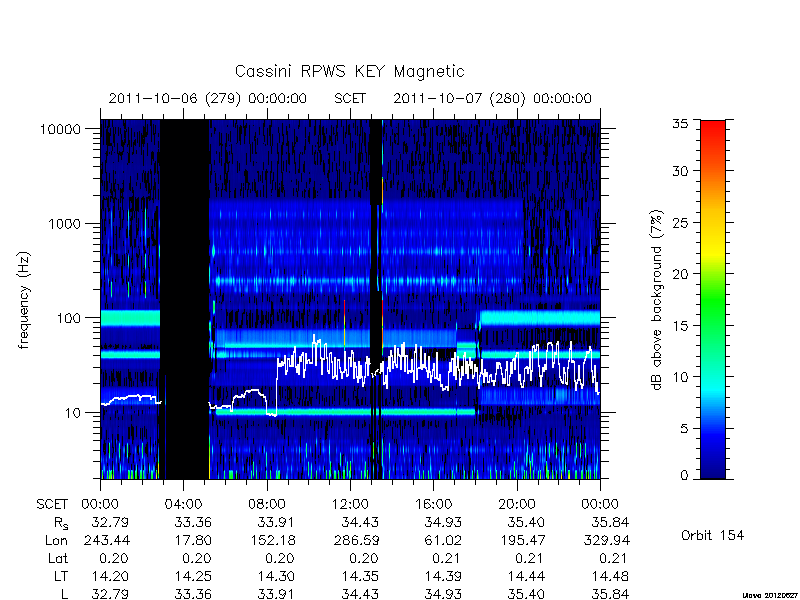Click longitude value '329.94'

(x=606, y=540)
